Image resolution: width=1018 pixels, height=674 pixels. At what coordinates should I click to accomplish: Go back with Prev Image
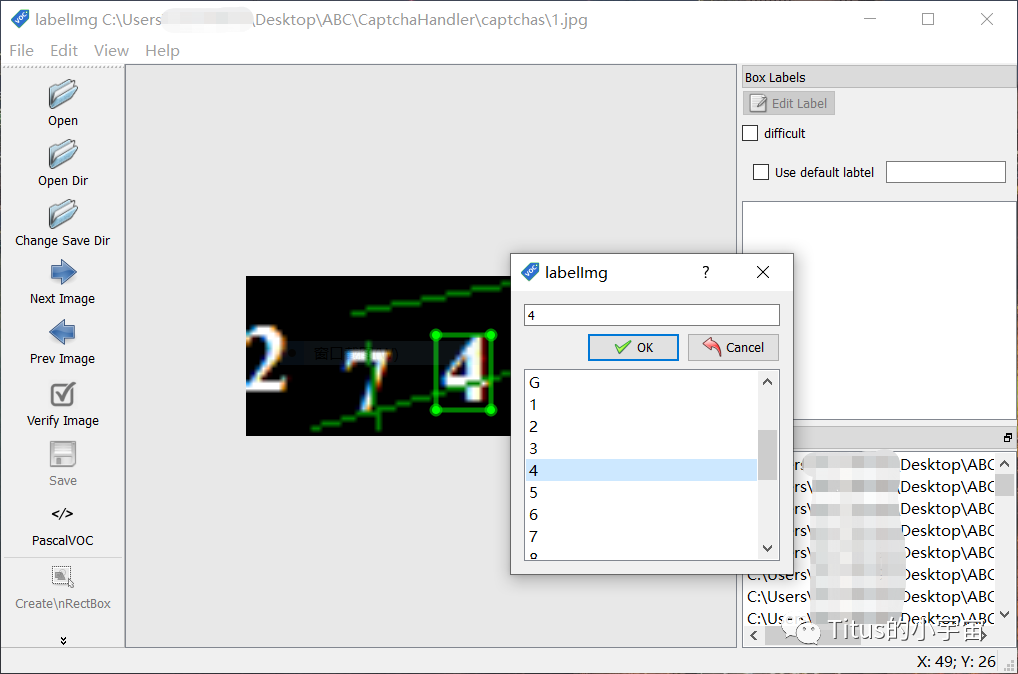[x=63, y=342]
